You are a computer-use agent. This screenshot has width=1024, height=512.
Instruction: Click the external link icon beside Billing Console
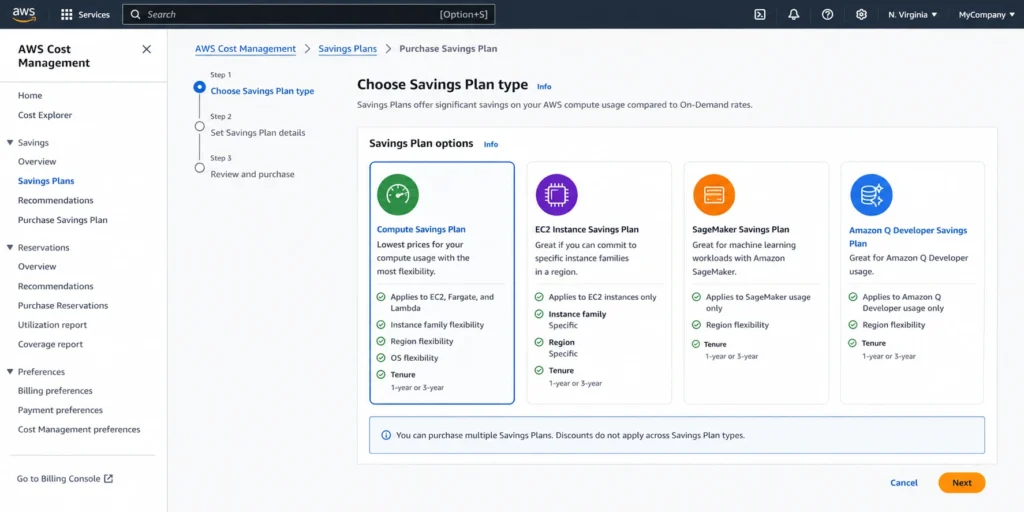(x=109, y=479)
